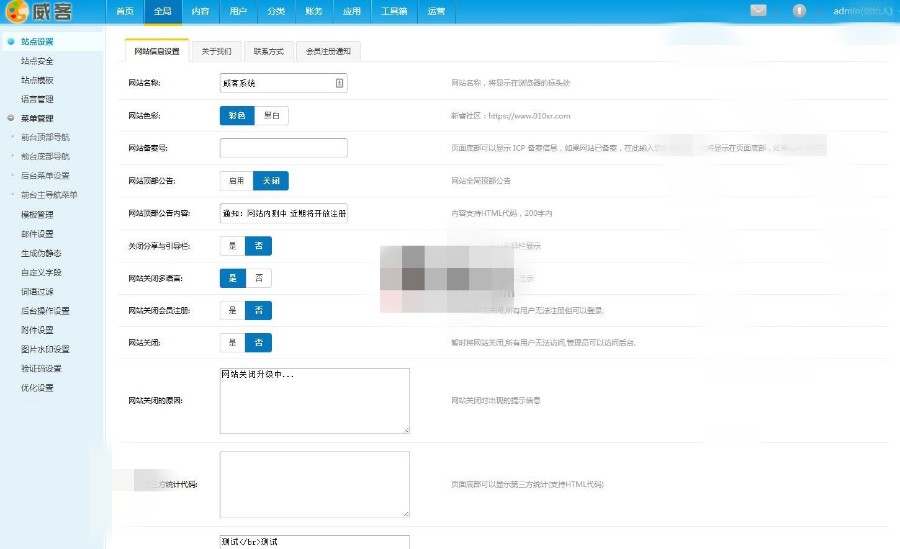Choose 否 for 关闭分享与引导栏
The width and height of the screenshot is (900, 549).
(x=259, y=246)
